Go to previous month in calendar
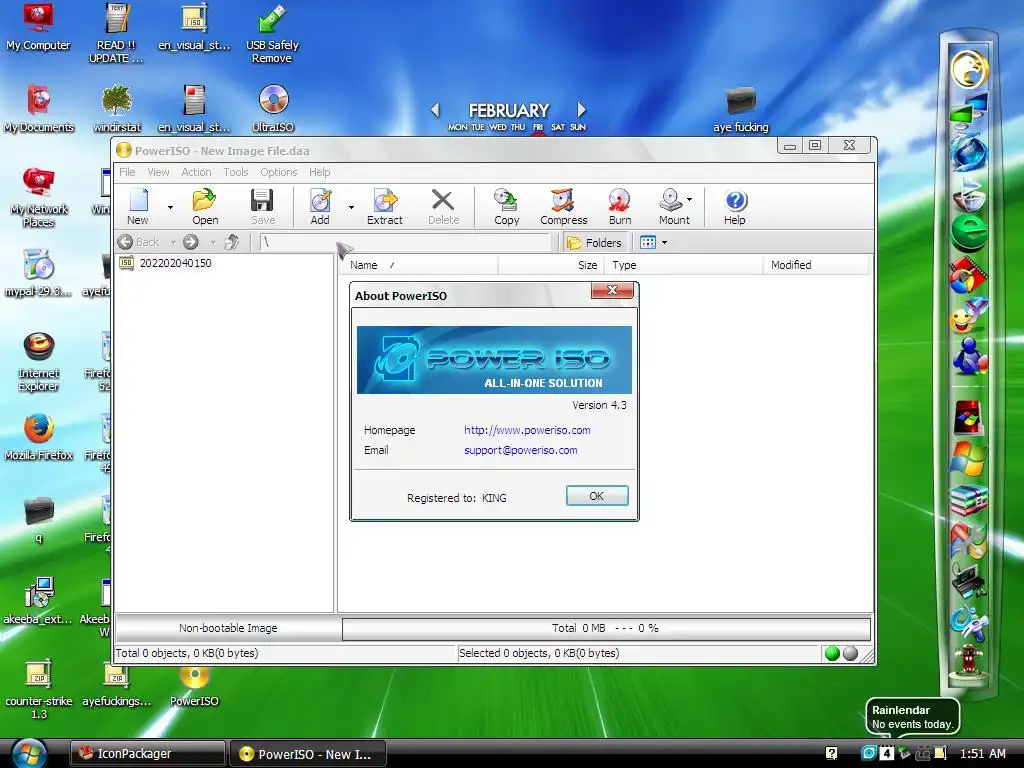The width and height of the screenshot is (1024, 768). point(436,110)
